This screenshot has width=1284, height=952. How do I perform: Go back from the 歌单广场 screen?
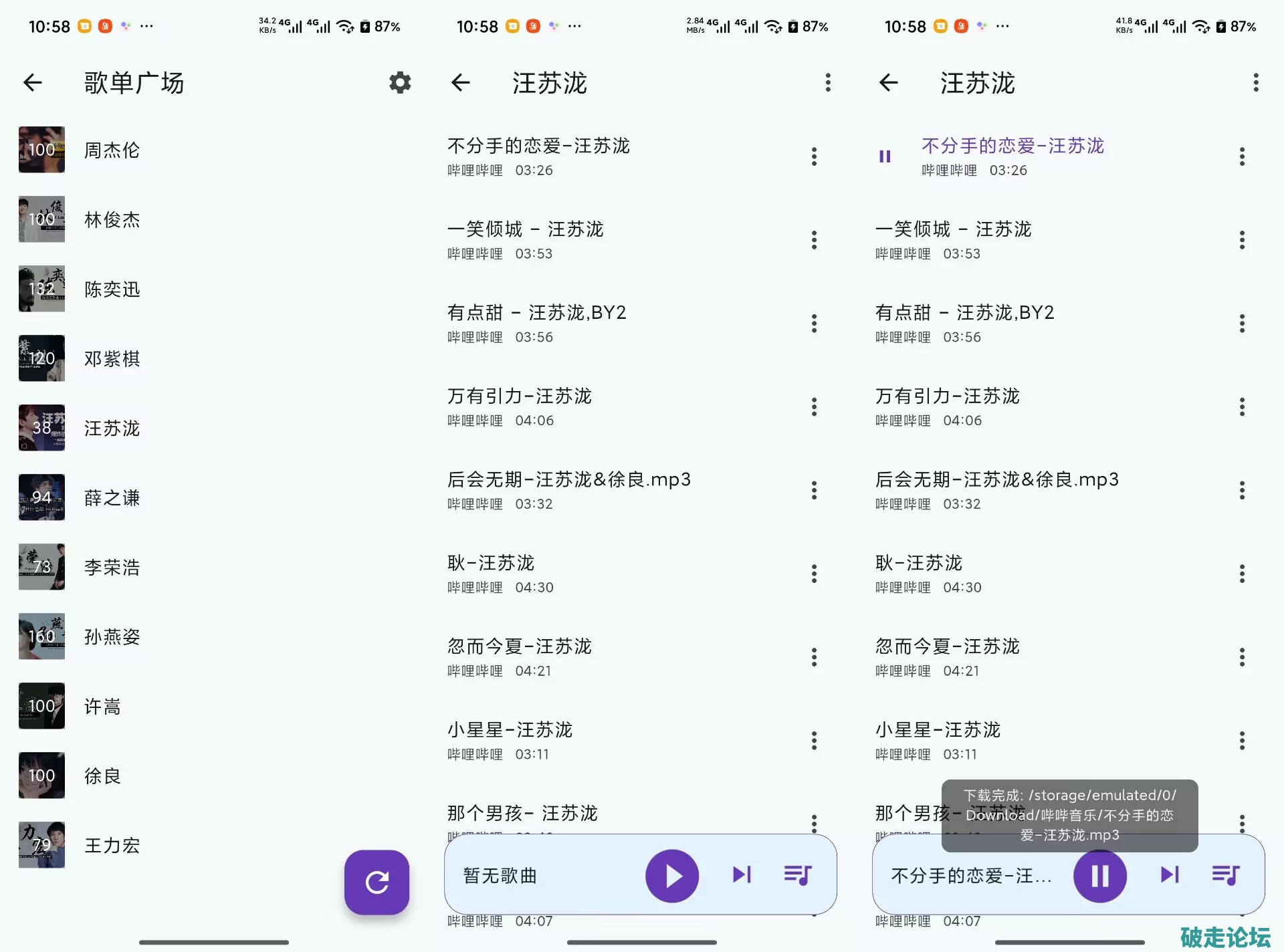[33, 83]
